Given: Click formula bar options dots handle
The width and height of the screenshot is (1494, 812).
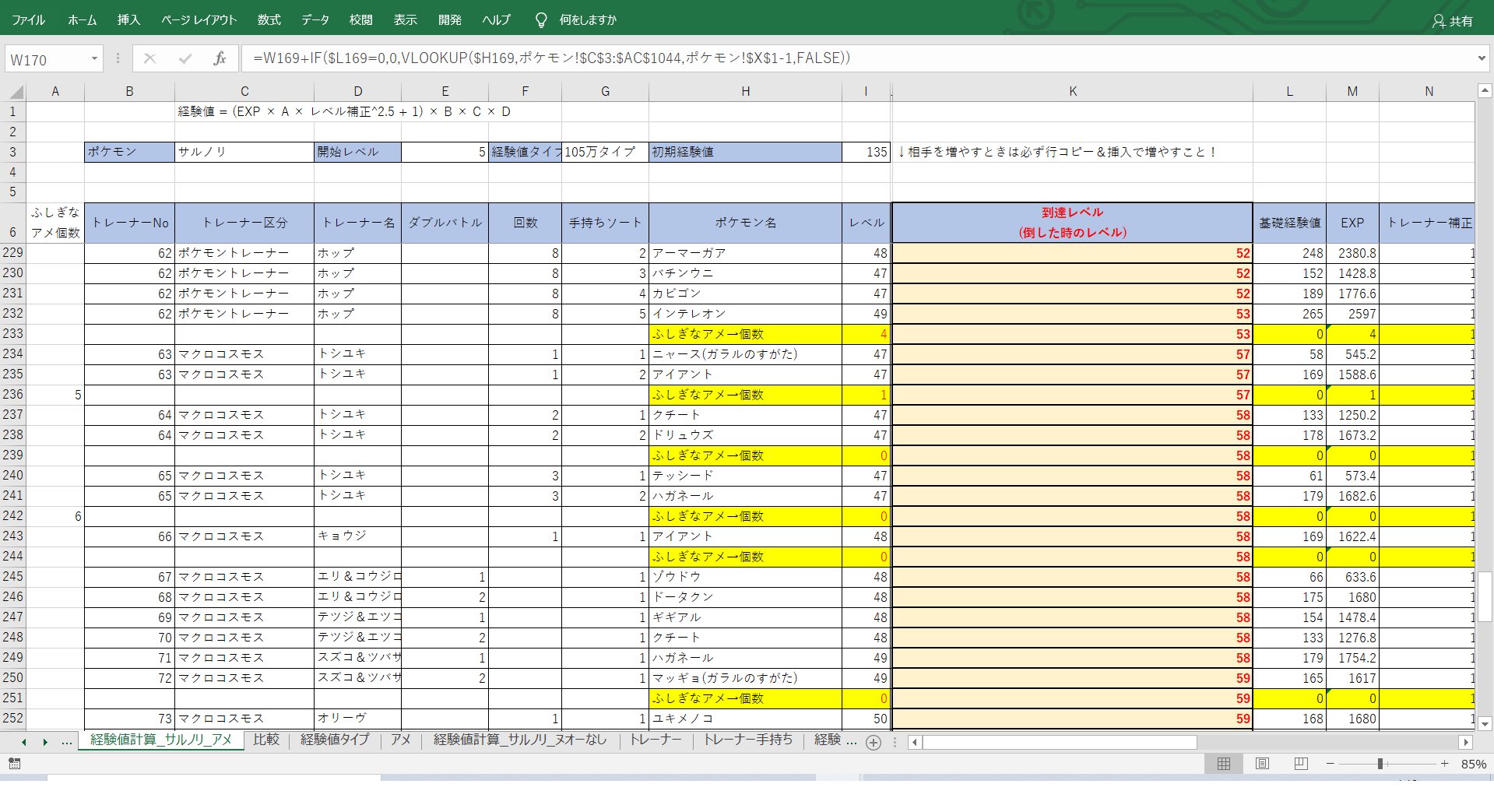Looking at the screenshot, I should tap(118, 58).
